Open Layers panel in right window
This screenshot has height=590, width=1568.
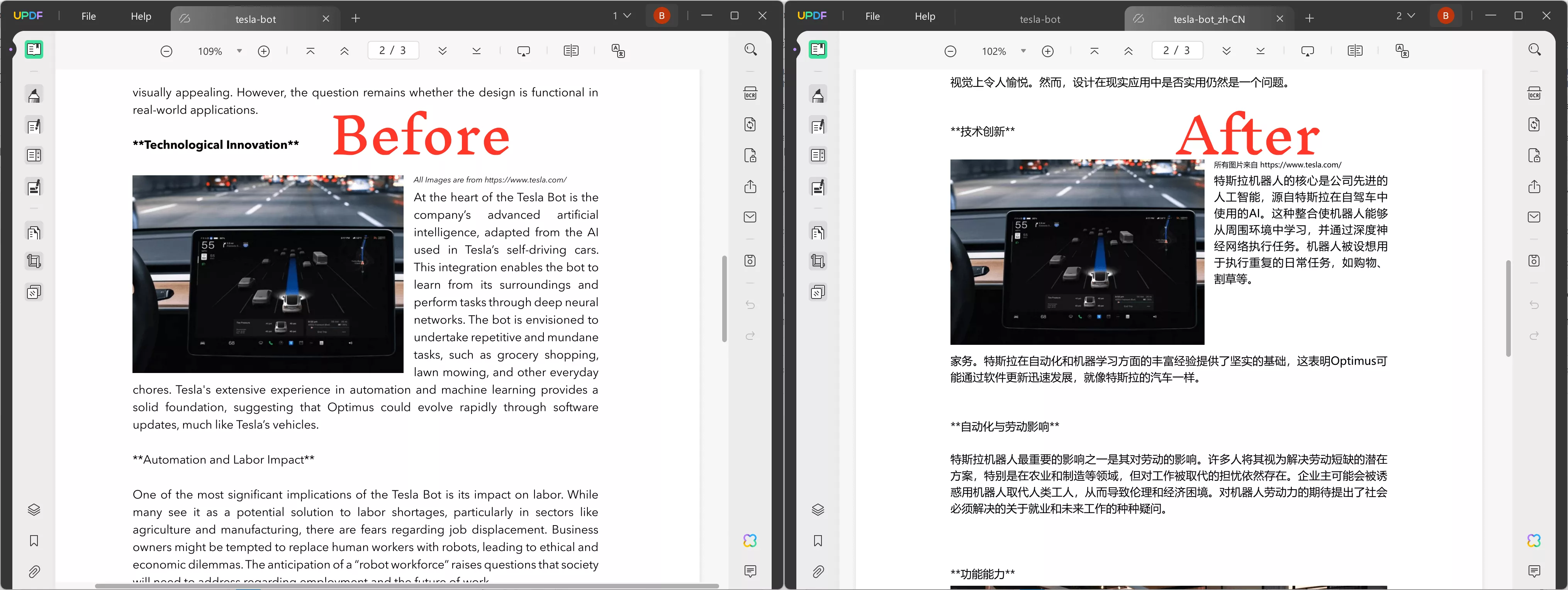pyautogui.click(x=818, y=510)
